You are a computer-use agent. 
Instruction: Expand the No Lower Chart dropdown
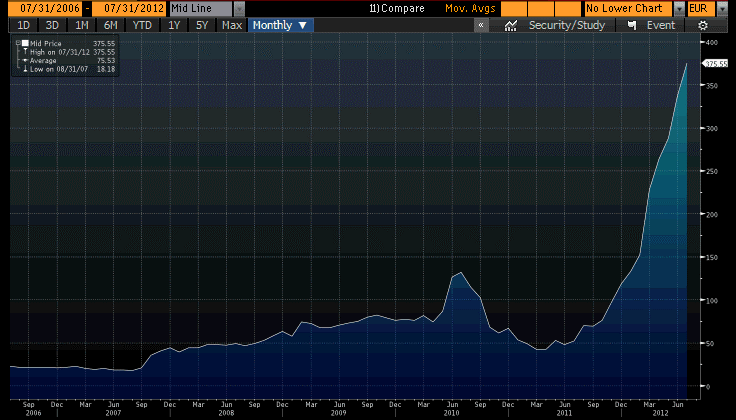coord(679,8)
